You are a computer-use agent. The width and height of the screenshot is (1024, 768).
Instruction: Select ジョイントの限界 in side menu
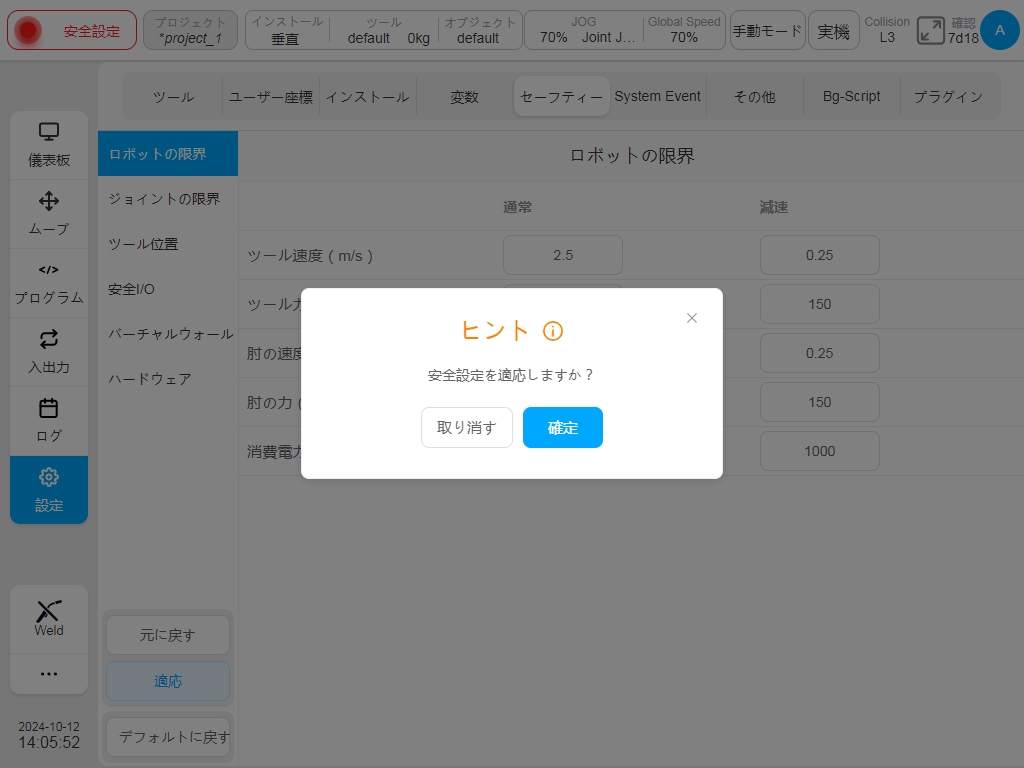click(168, 199)
